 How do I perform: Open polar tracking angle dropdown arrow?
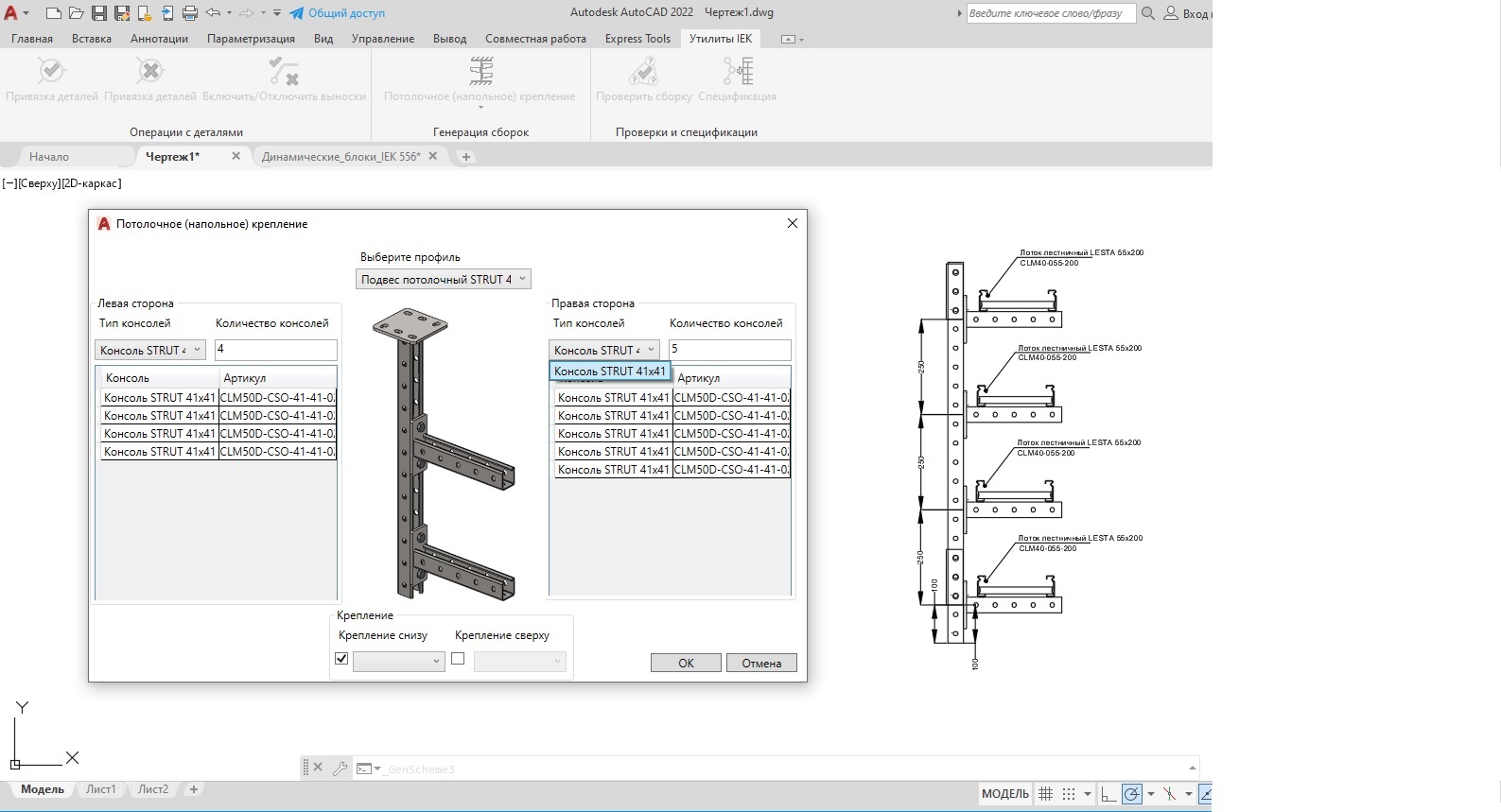point(1151,794)
